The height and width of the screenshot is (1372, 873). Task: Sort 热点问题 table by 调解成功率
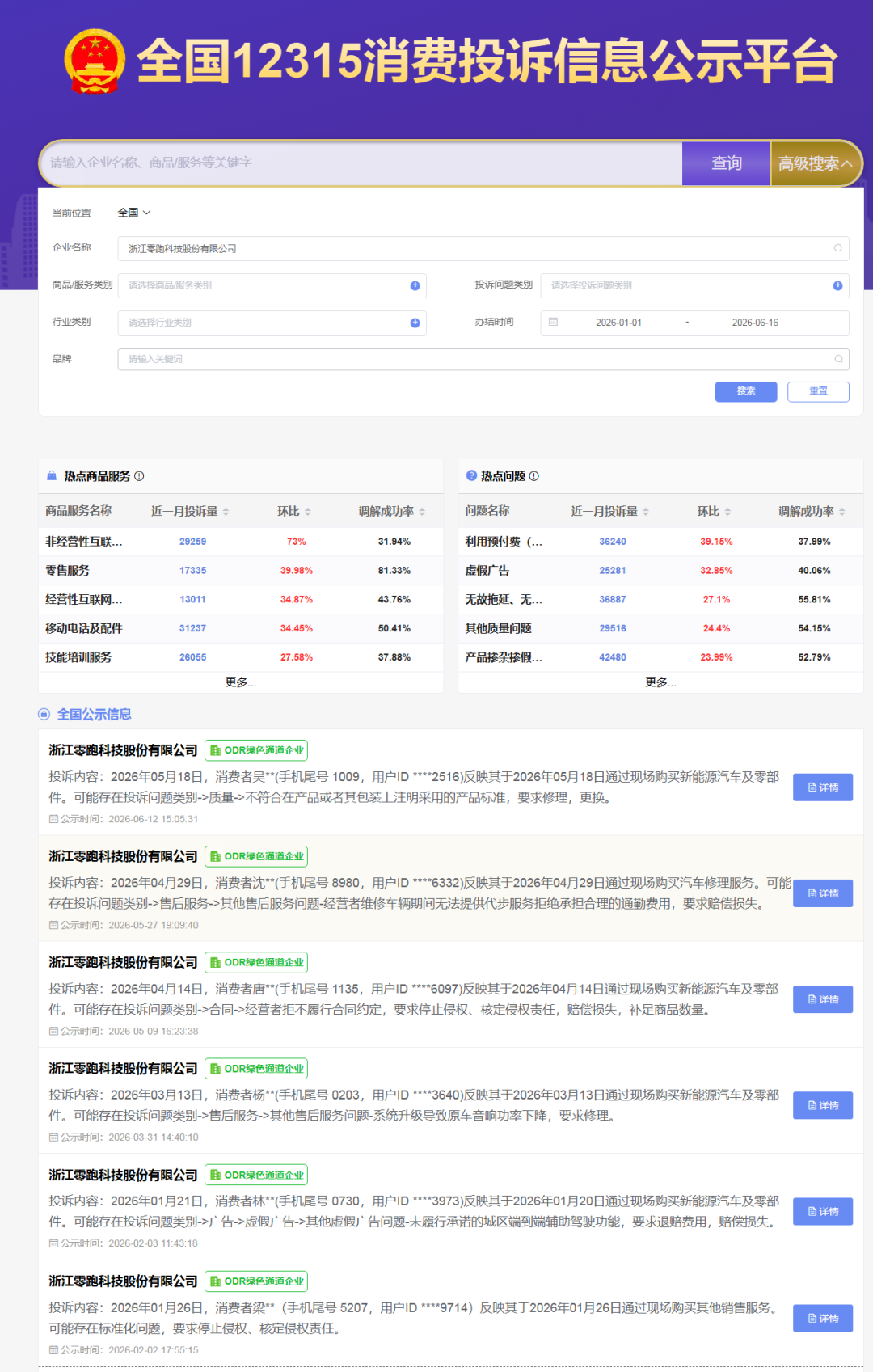click(842, 512)
